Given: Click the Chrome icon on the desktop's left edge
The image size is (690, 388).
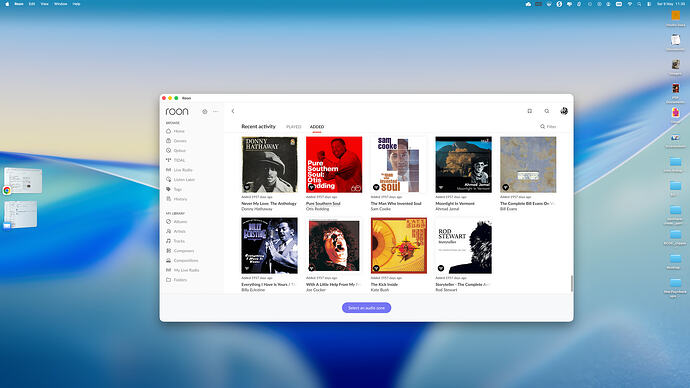Looking at the screenshot, I should click(7, 190).
